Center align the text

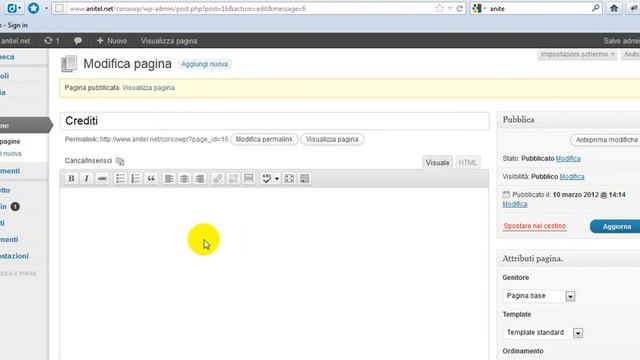[x=184, y=178]
